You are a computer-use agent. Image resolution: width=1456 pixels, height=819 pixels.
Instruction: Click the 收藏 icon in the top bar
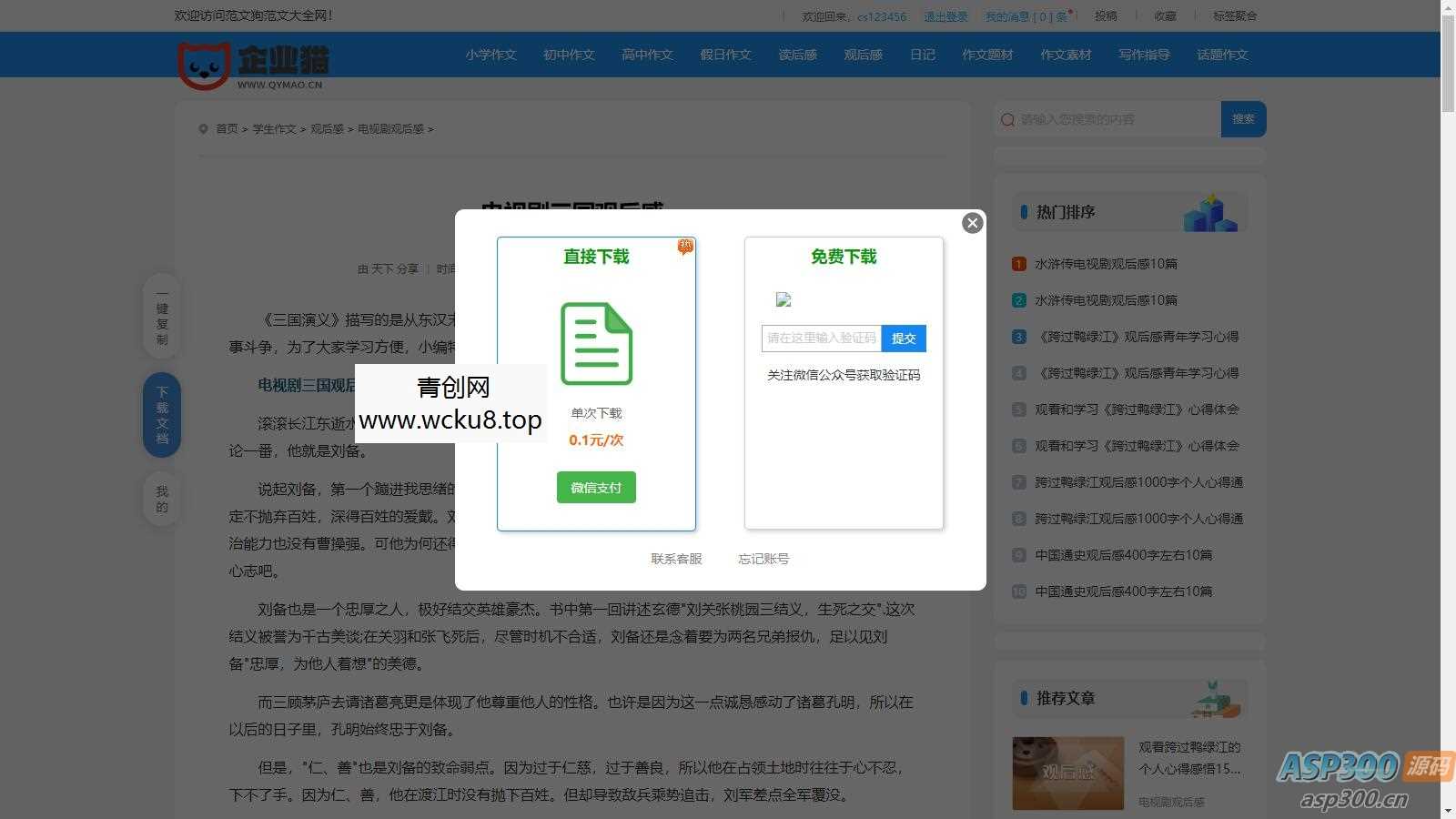(x=1165, y=15)
